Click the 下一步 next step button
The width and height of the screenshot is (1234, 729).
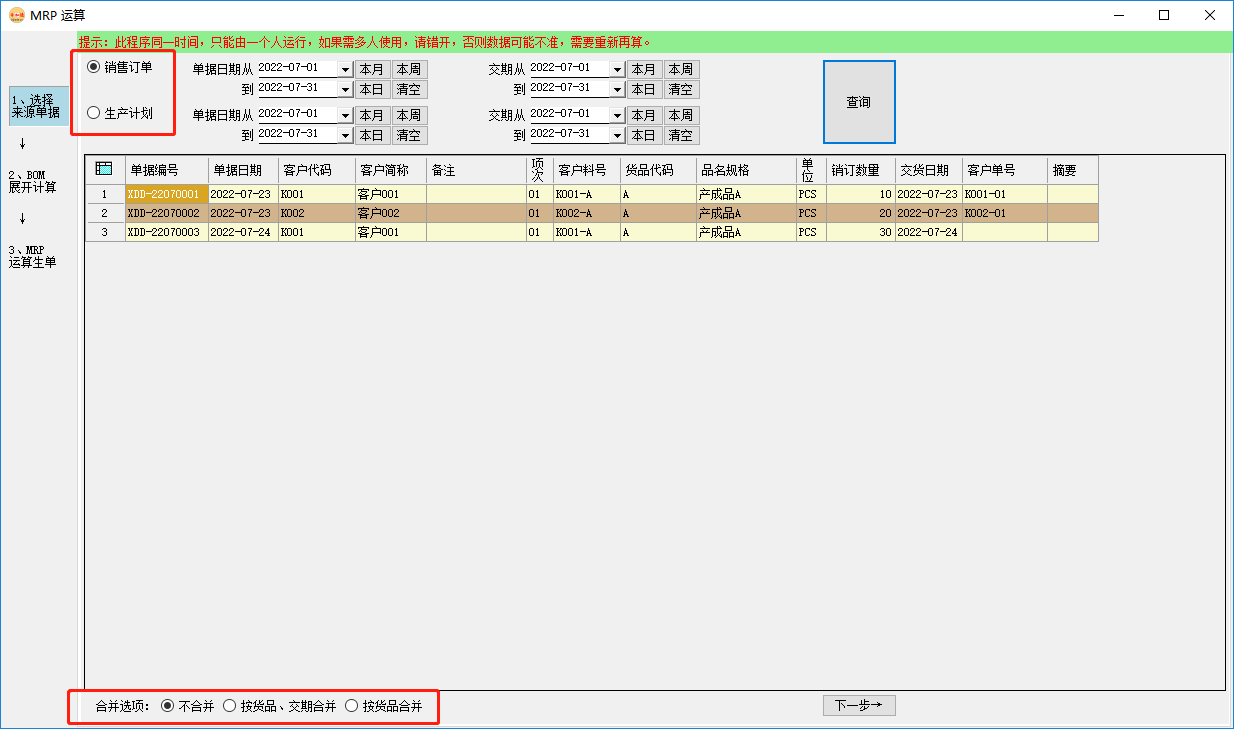point(858,705)
